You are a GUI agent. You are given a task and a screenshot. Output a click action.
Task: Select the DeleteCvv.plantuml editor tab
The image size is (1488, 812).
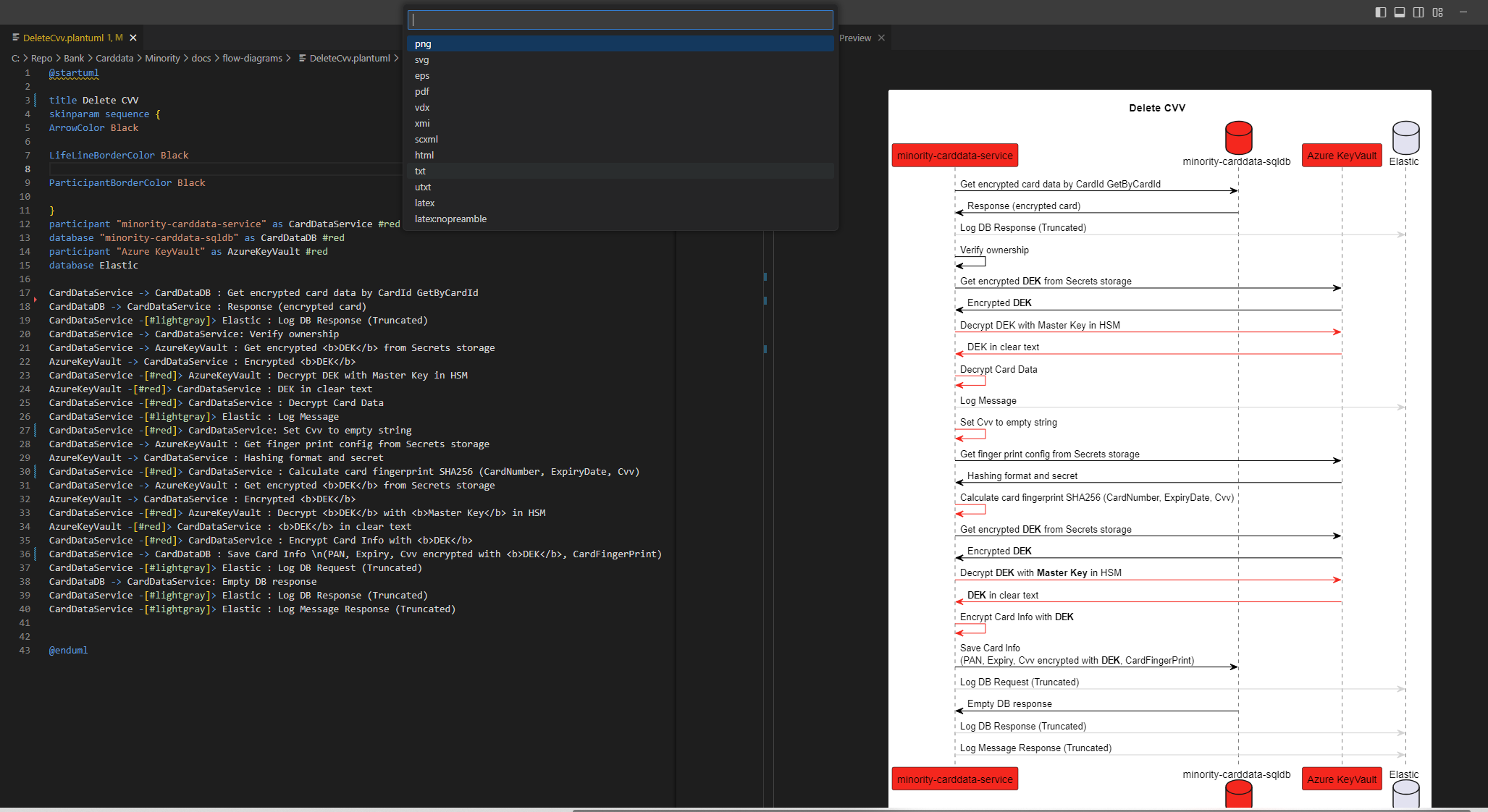point(64,38)
